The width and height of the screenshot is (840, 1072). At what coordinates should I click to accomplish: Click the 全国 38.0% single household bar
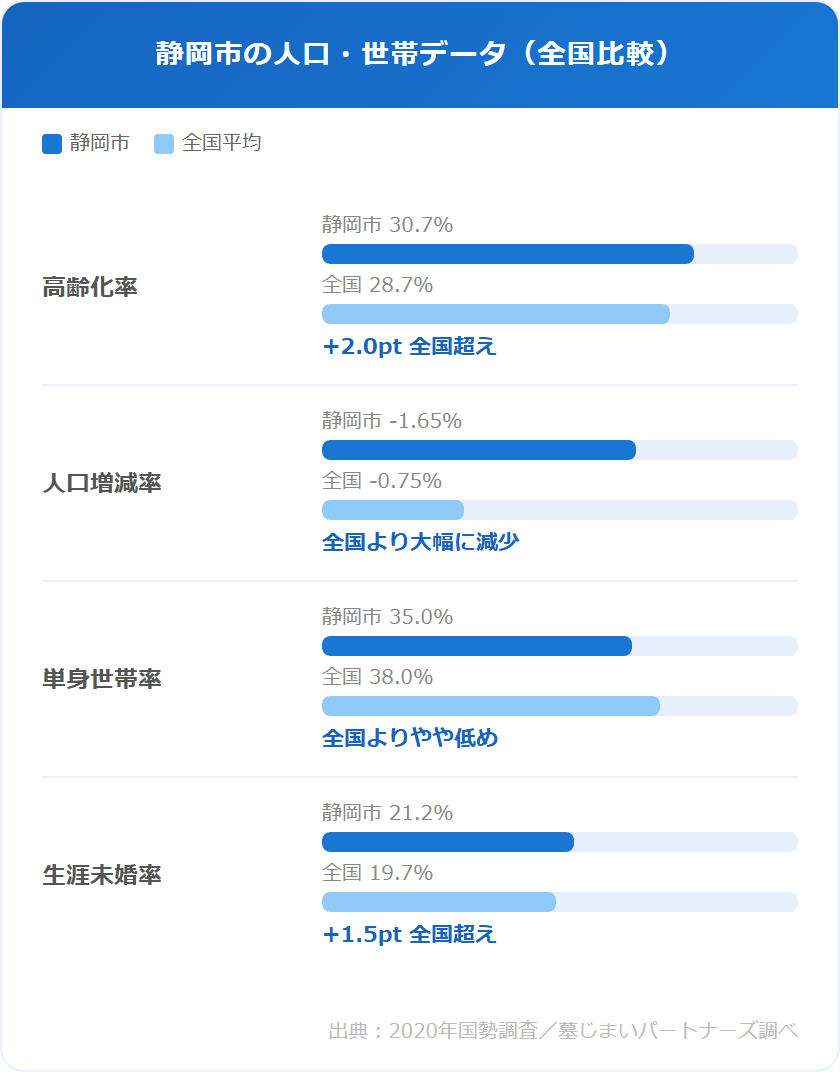click(x=490, y=706)
